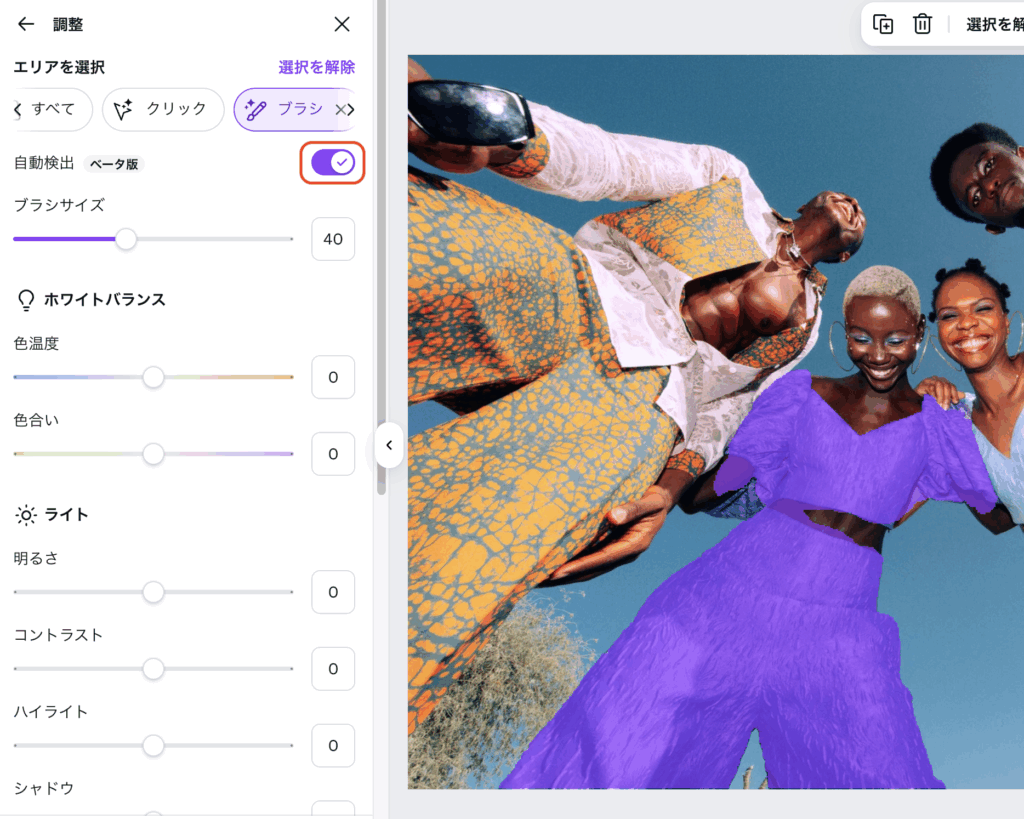
Task: Toggle off 自動検出 switch
Action: 332,163
